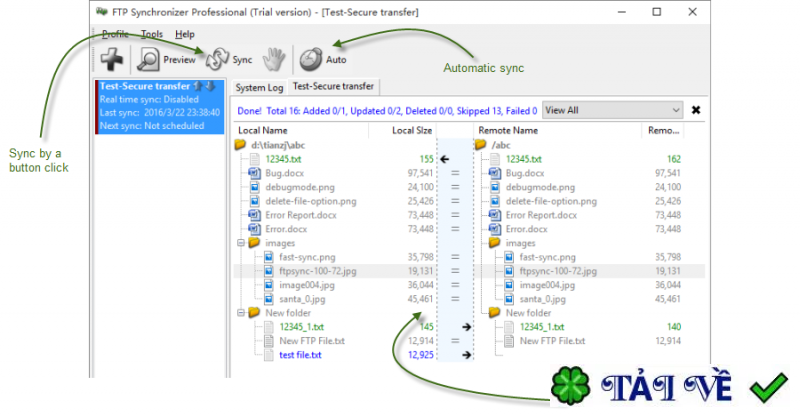Select remote images folder

tap(520, 243)
